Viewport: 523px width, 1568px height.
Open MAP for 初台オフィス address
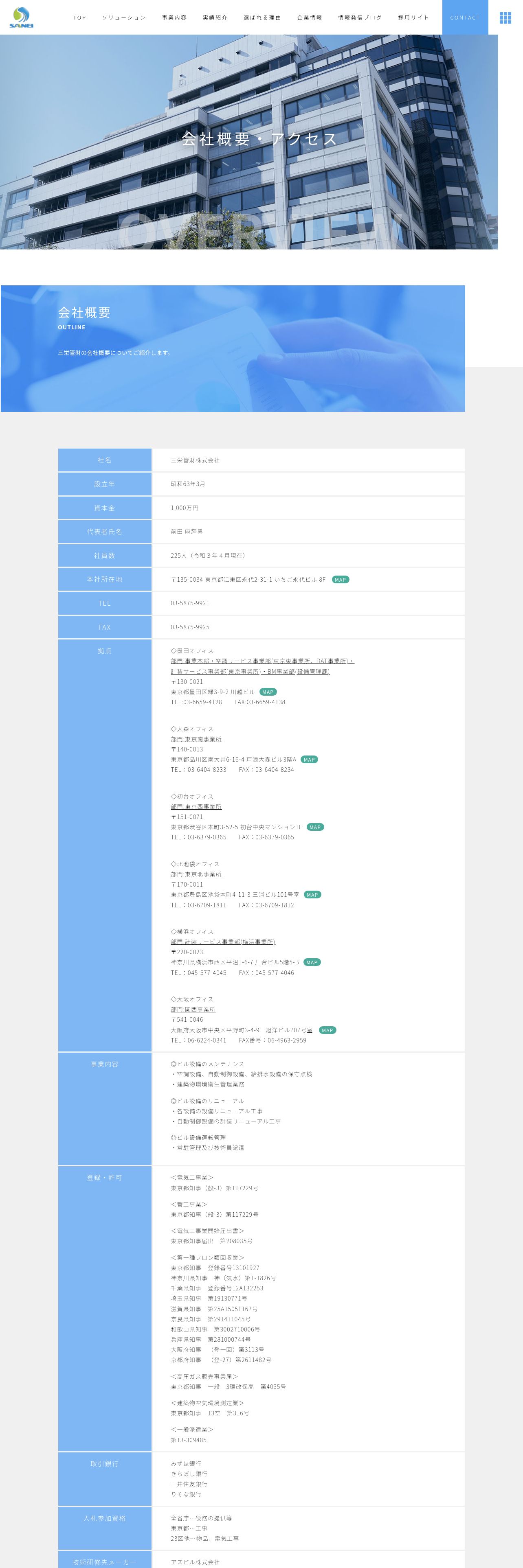pyautogui.click(x=315, y=827)
